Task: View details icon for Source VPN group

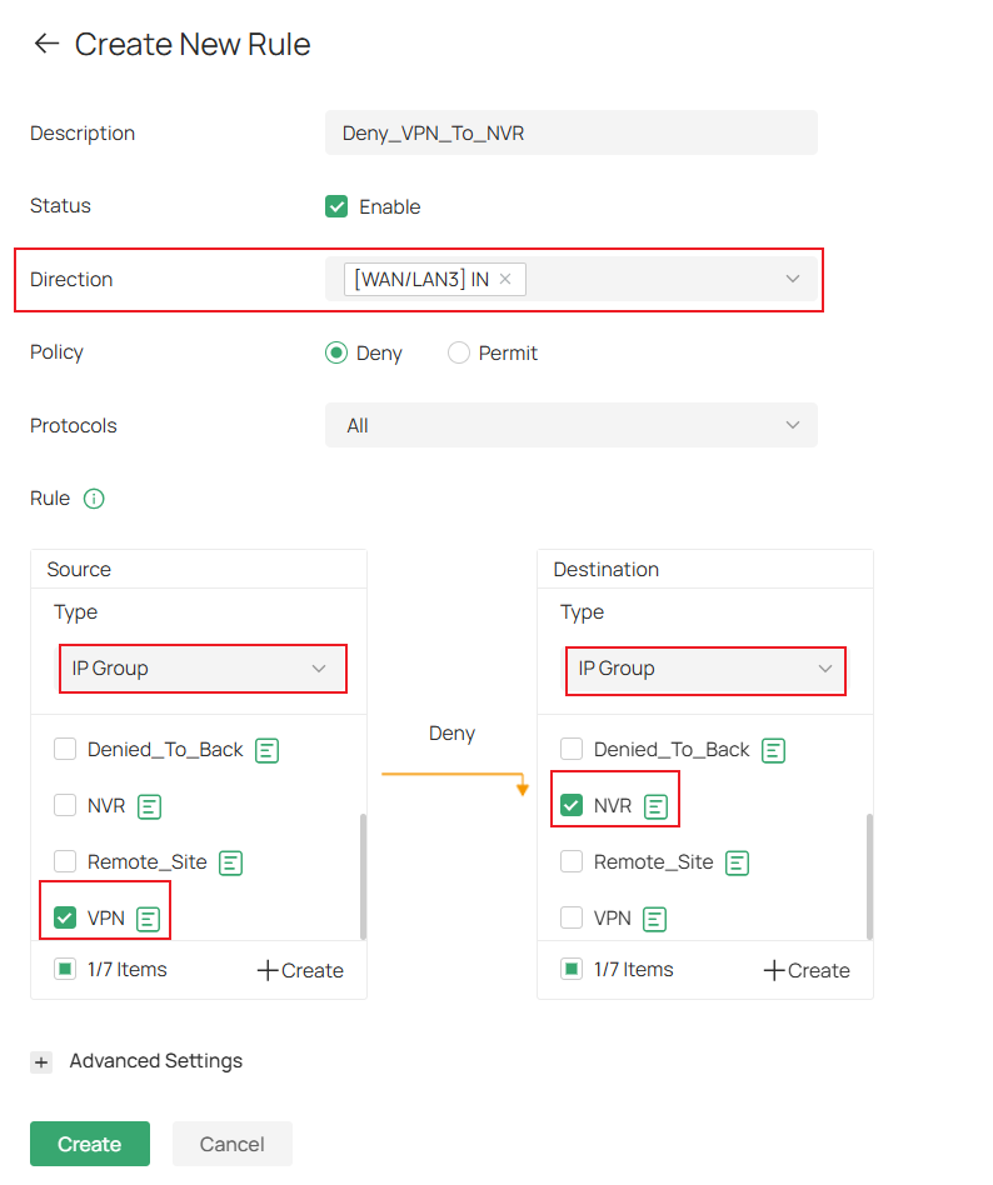Action: coord(148,919)
